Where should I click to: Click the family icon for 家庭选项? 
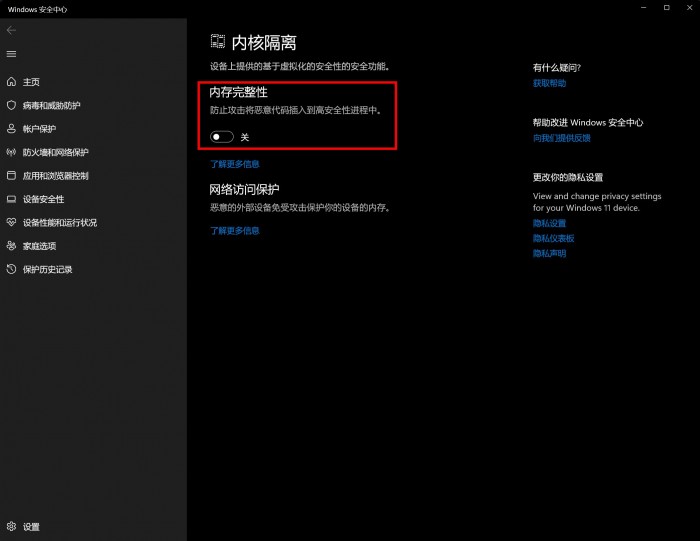(12, 246)
